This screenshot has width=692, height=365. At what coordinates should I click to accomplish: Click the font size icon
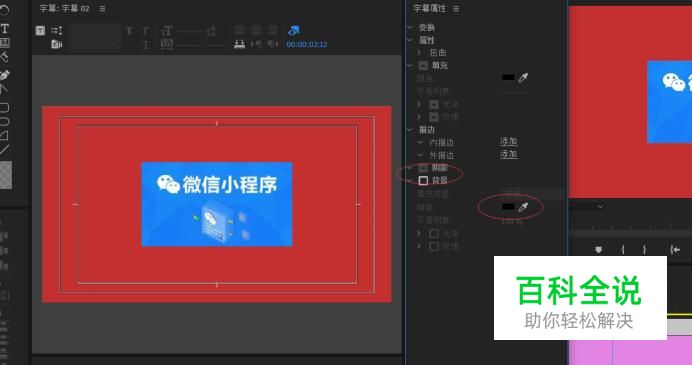coord(167,31)
